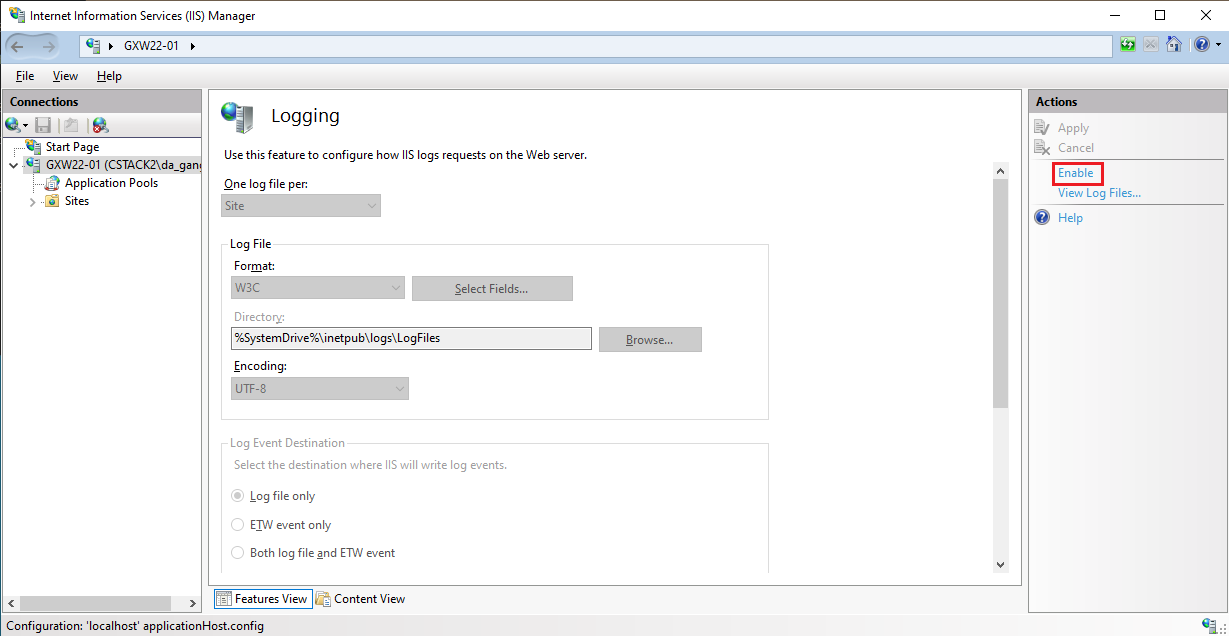Image resolution: width=1229 pixels, height=636 pixels.
Task: Select Application Pools in the tree
Action: point(111,183)
